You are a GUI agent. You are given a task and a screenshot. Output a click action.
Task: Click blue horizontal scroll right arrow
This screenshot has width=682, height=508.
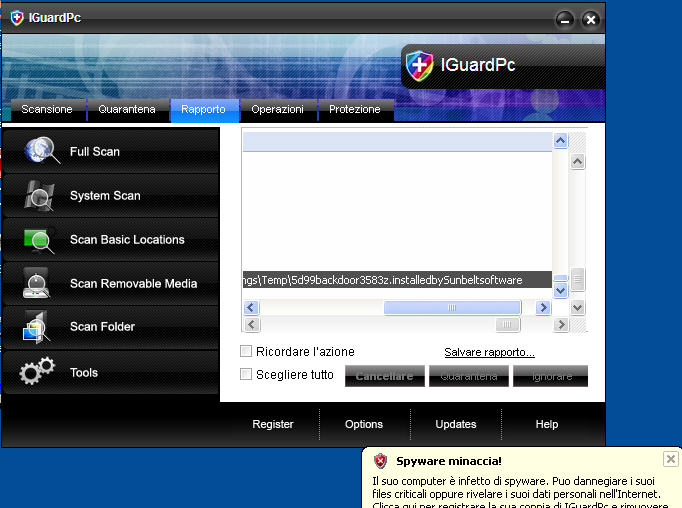pyautogui.click(x=543, y=307)
